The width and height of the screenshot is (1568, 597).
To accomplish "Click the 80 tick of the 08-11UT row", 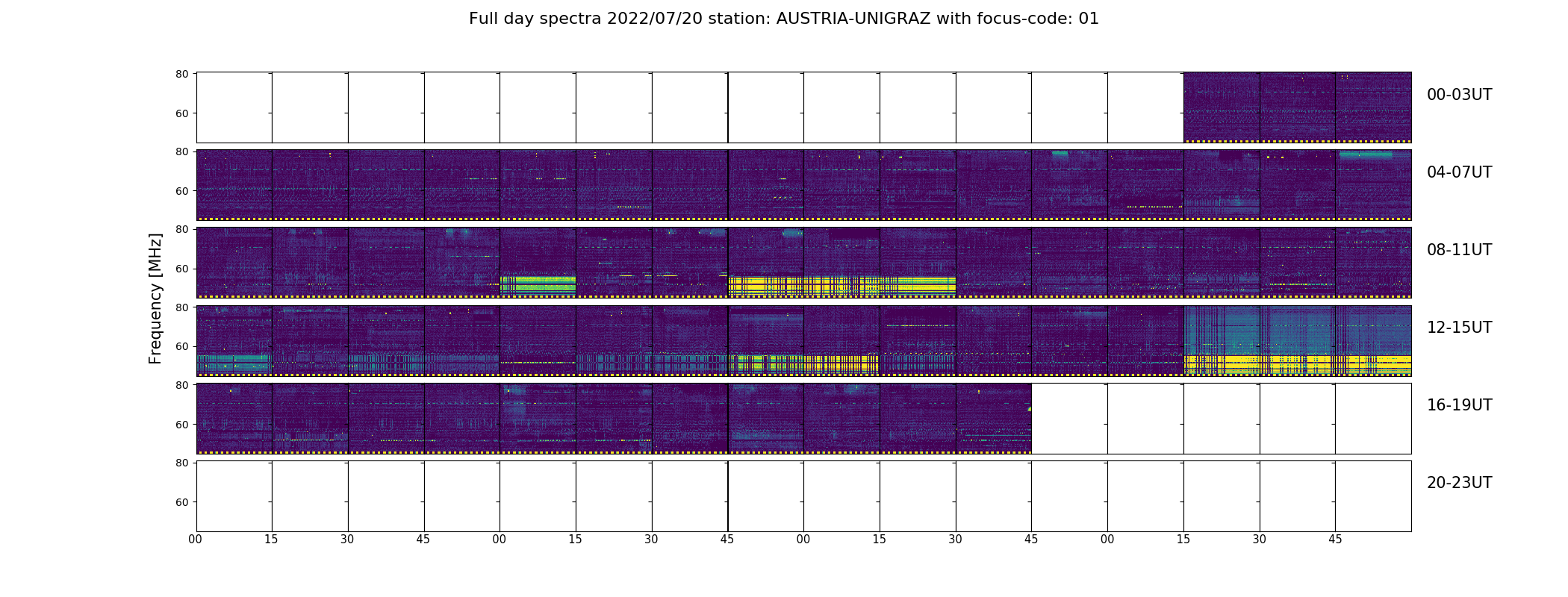I will 181,229.
